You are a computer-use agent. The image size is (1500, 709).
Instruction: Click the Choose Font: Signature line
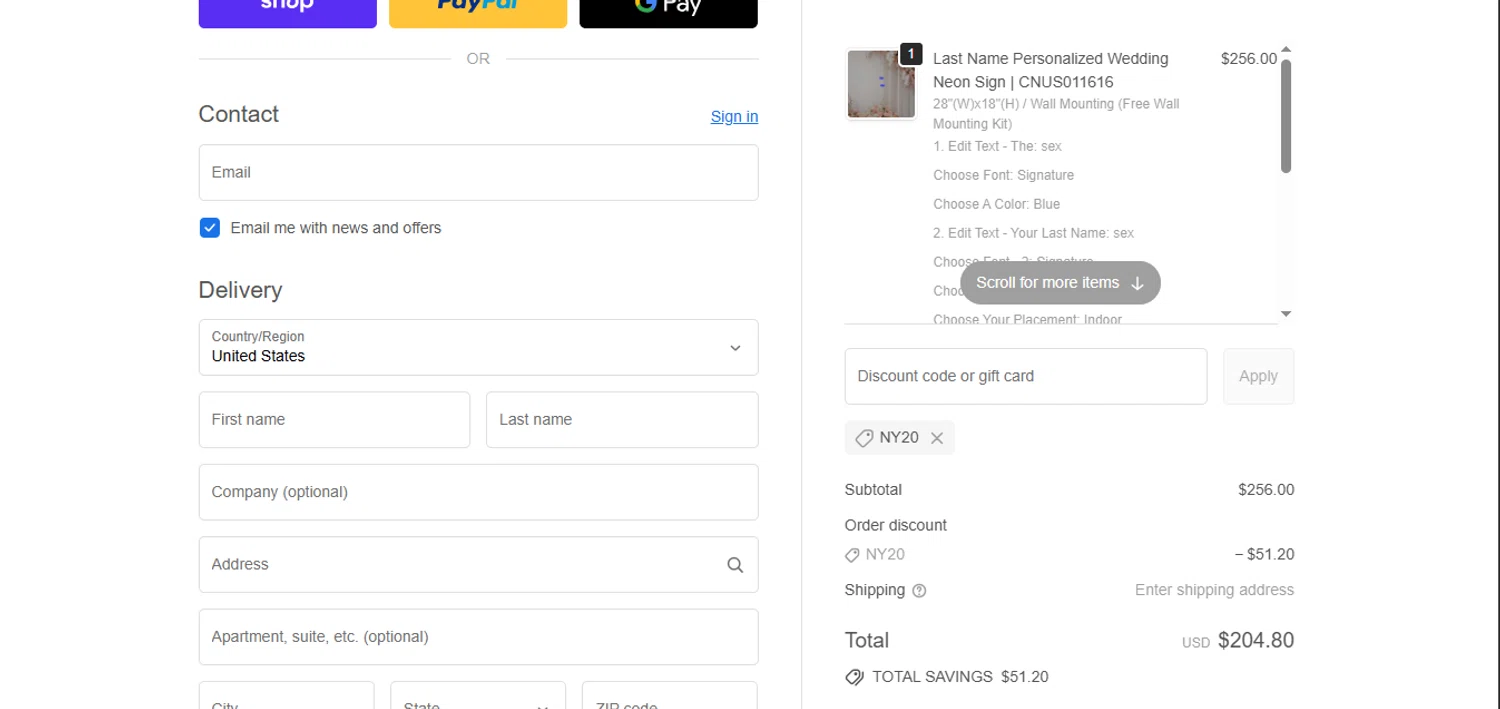point(1003,175)
